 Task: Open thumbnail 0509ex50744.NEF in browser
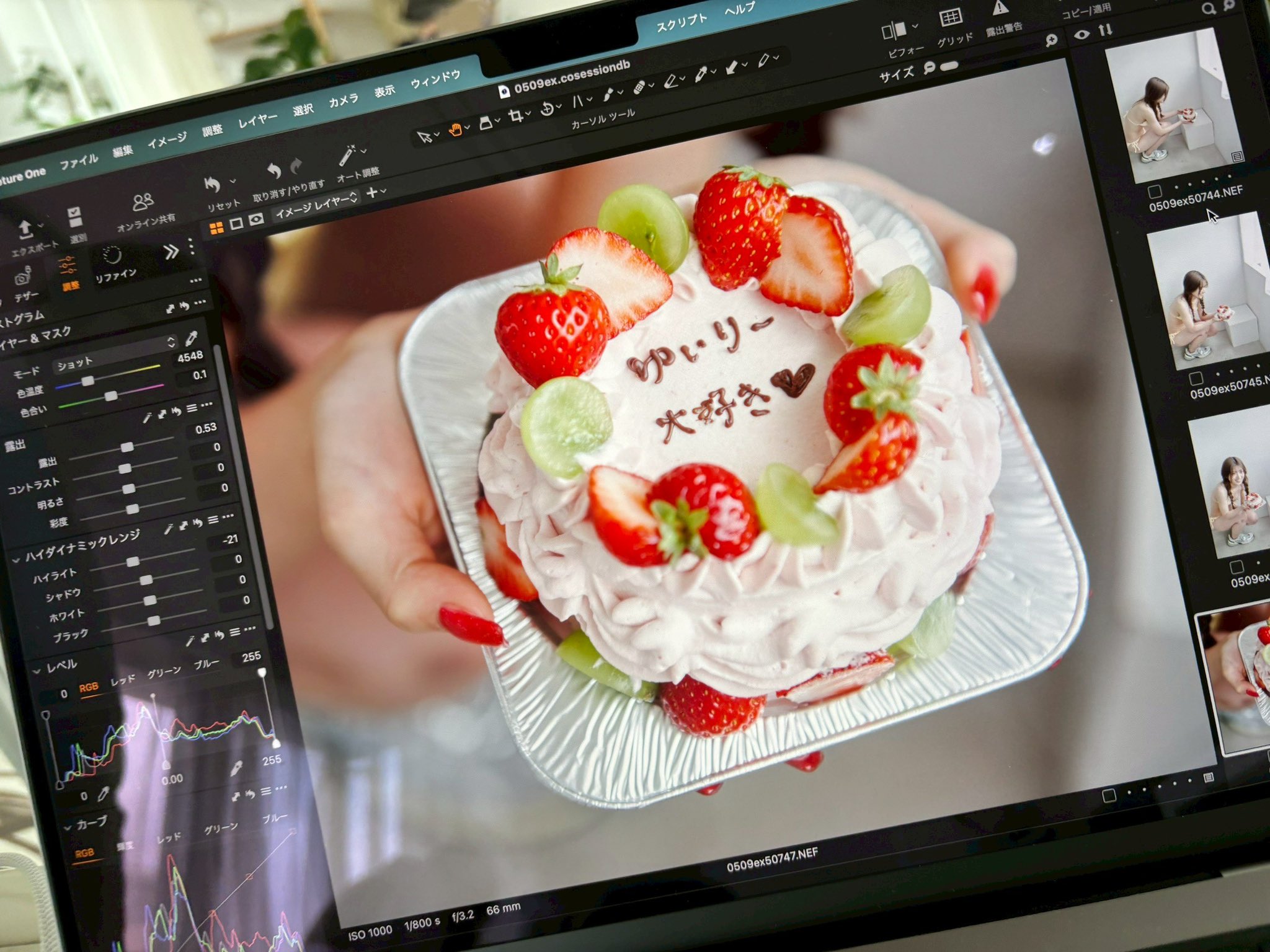1175,104
